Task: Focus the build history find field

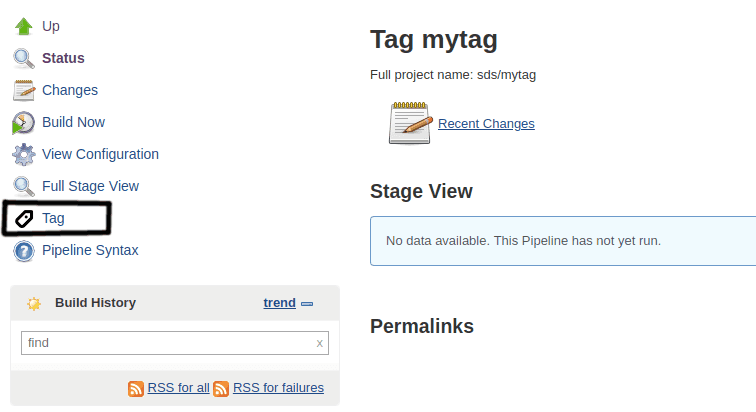Action: 165,343
